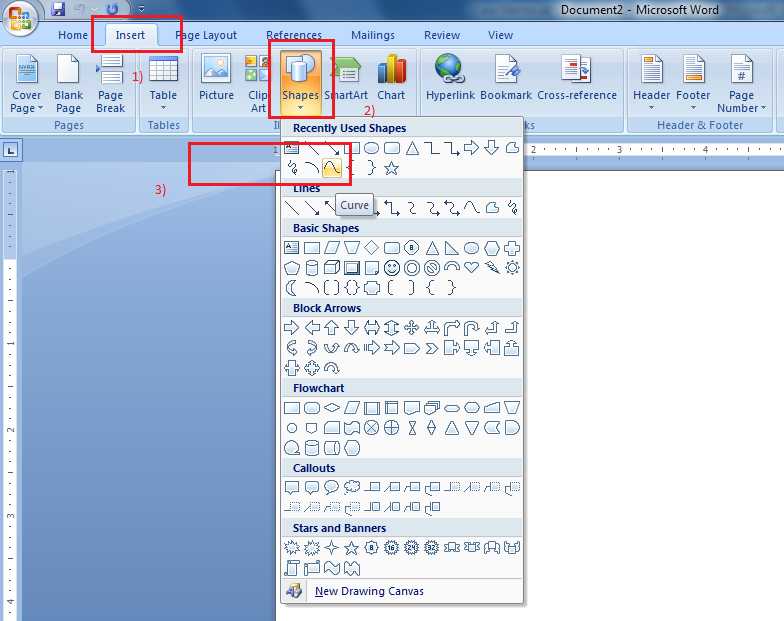The width and height of the screenshot is (784, 621).
Task: Choose the Up Arrow block arrow
Action: click(x=332, y=328)
